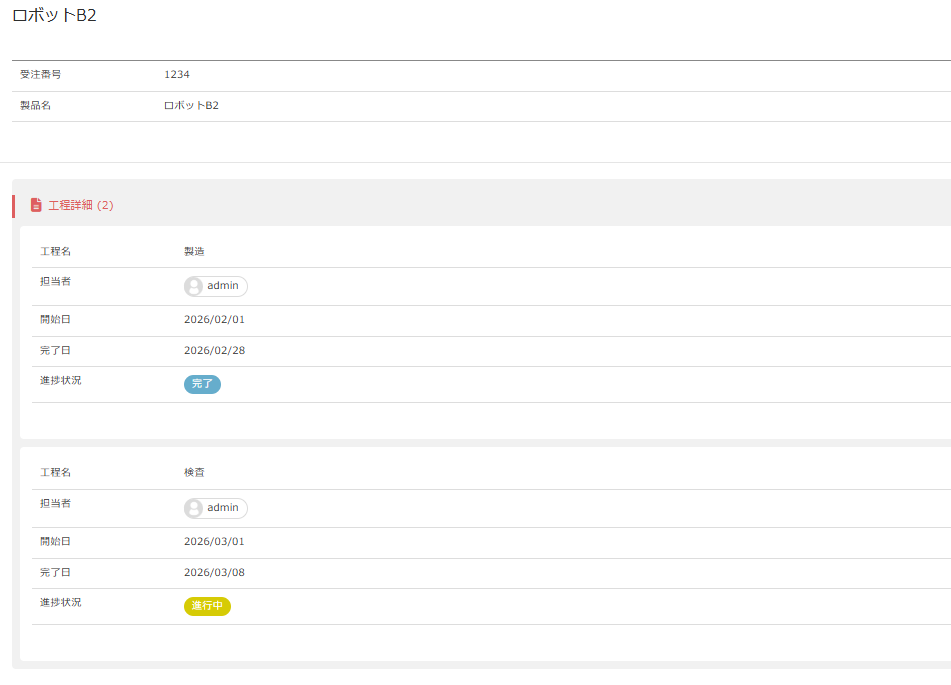This screenshot has height=685, width=951.
Task: Click the 工程名 value 検査
Action: point(195,472)
